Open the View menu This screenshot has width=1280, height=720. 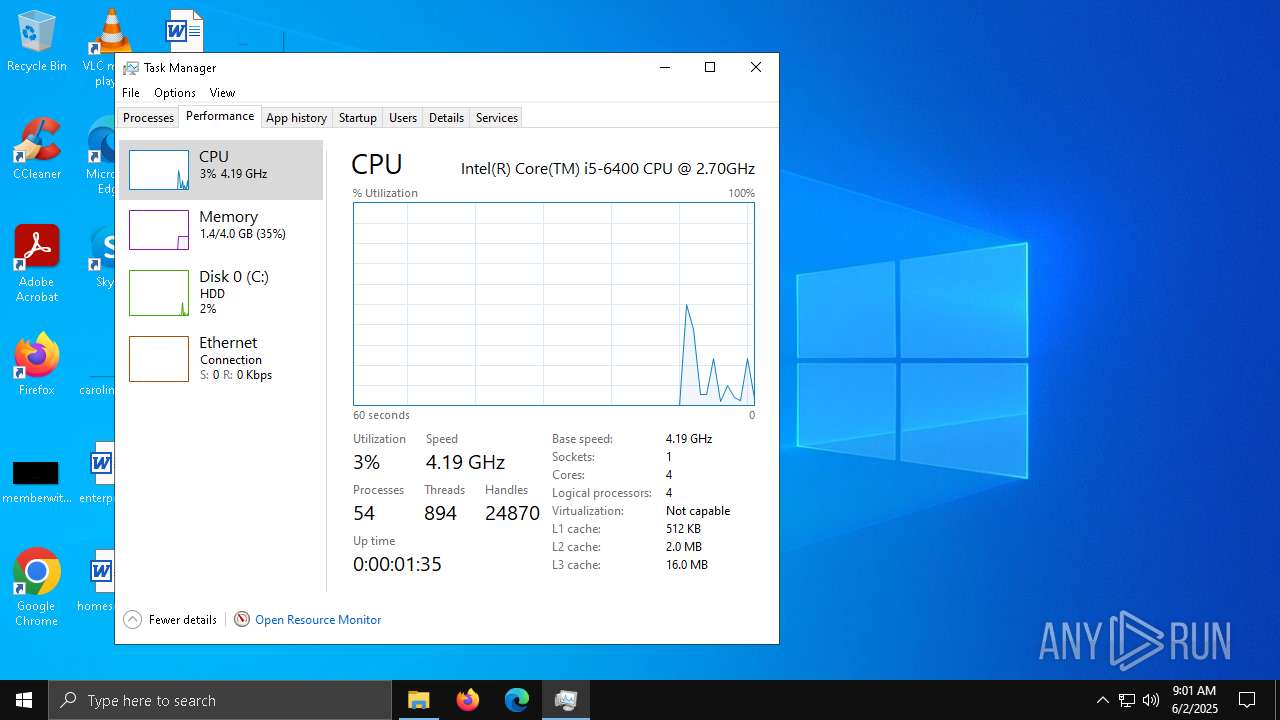point(222,93)
